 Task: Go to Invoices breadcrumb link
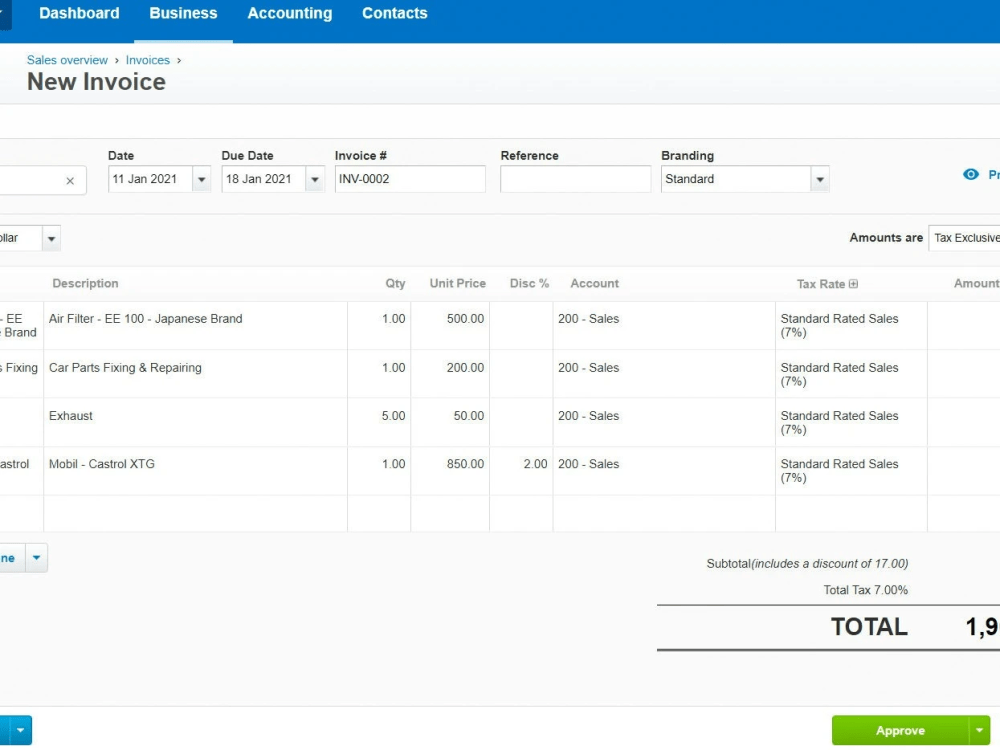(x=147, y=60)
